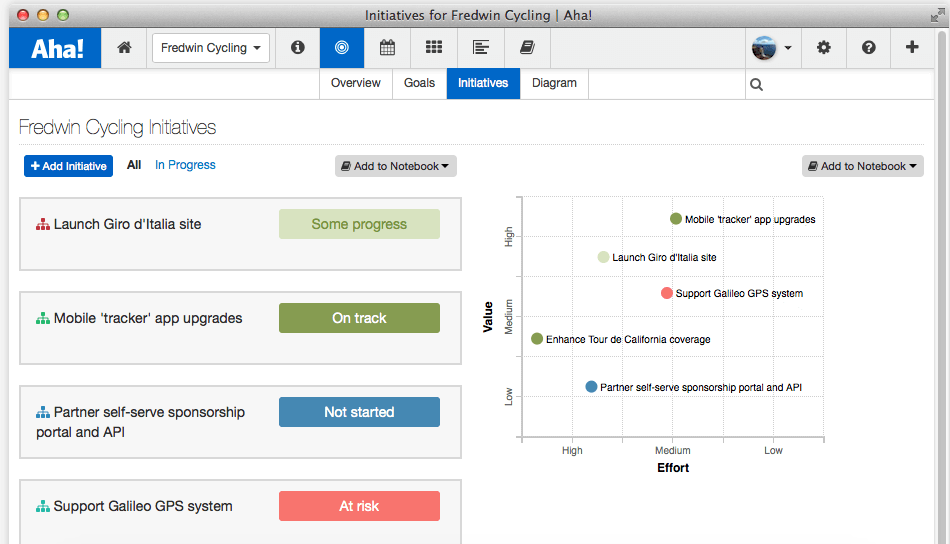This screenshot has height=544, width=950.
Task: Open the info icon in toolbar
Action: pos(297,47)
